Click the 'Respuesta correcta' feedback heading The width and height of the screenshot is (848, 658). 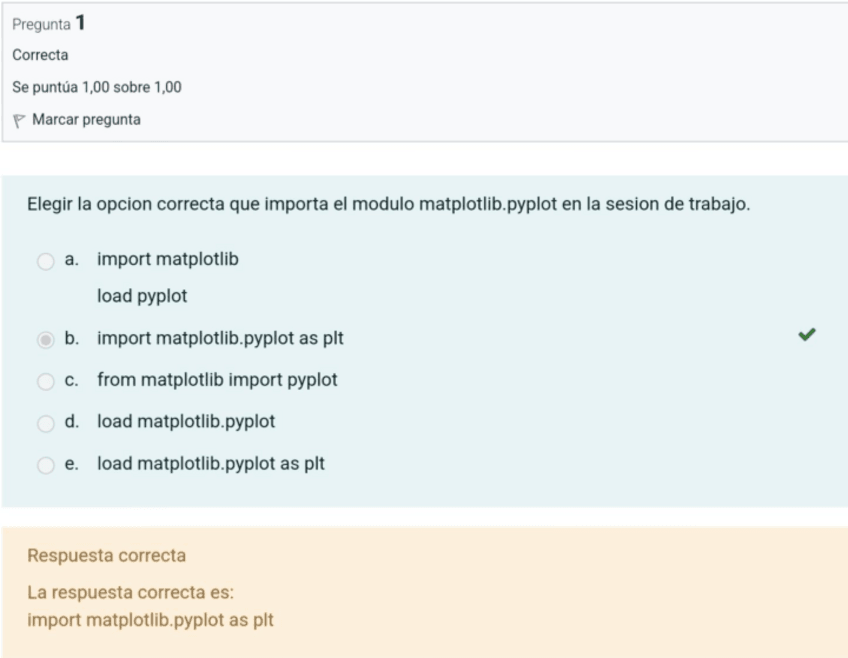(106, 555)
